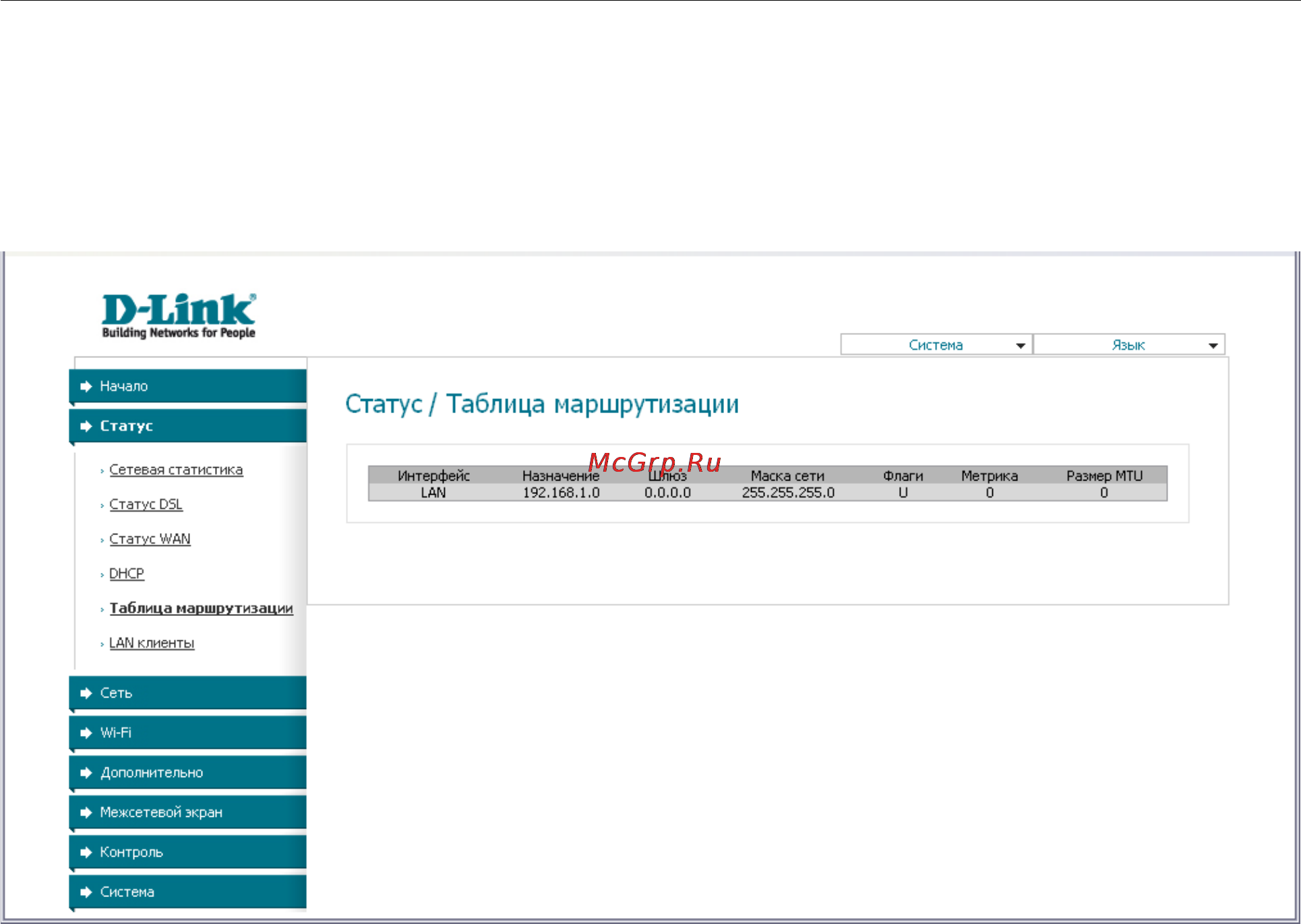The image size is (1301, 924).
Task: Click the D-Link logo
Action: (x=179, y=315)
